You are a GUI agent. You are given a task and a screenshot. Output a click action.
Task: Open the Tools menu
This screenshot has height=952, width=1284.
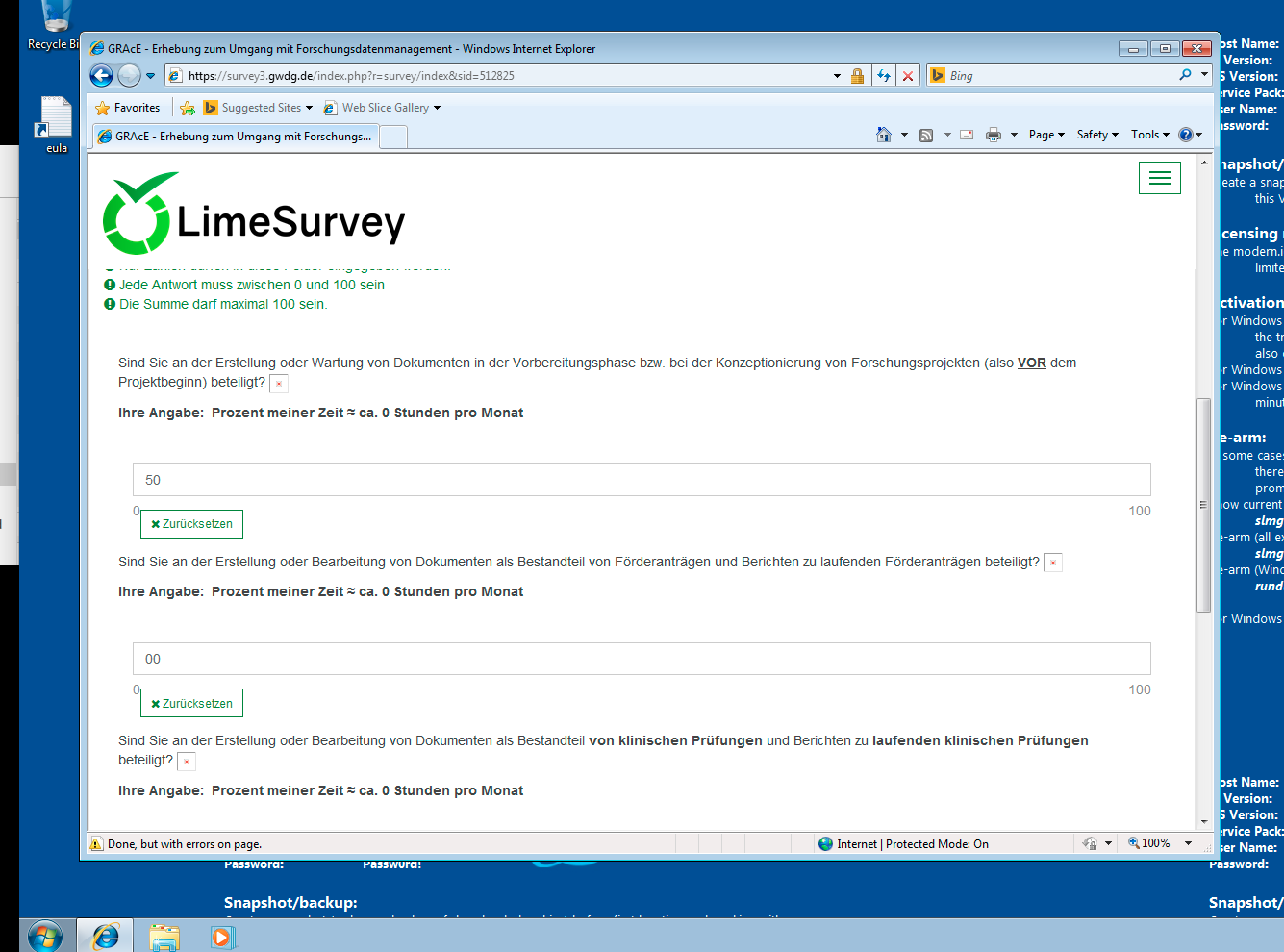(1149, 135)
